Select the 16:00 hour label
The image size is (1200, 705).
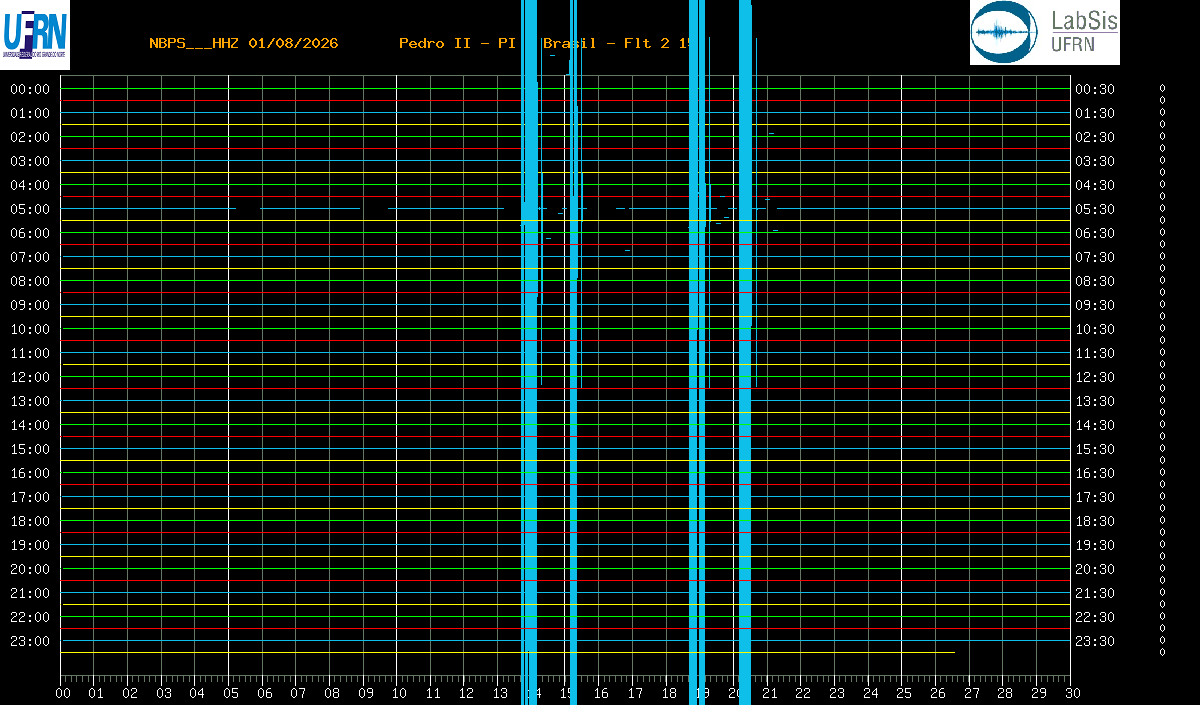30,473
